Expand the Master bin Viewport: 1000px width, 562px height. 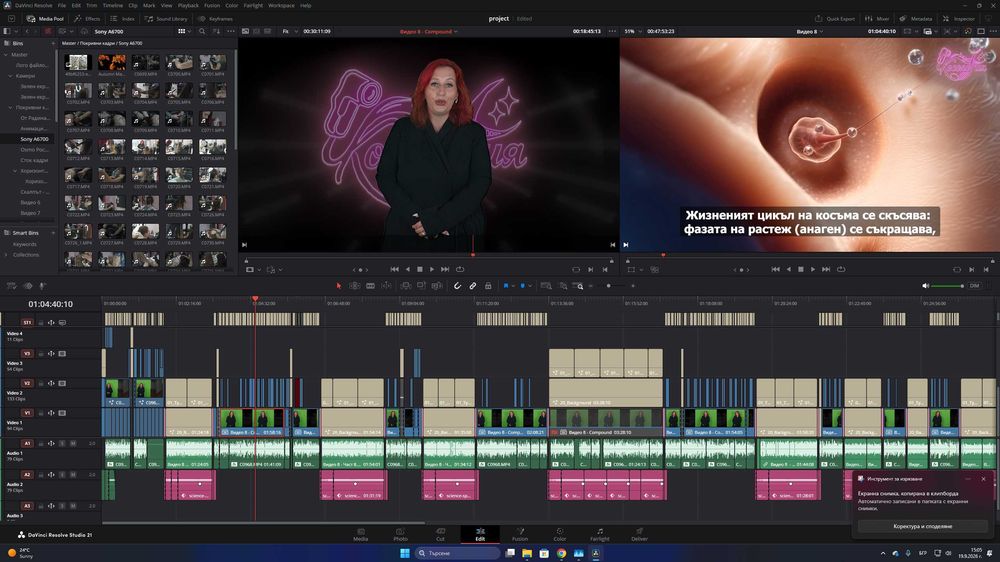click(x=6, y=54)
